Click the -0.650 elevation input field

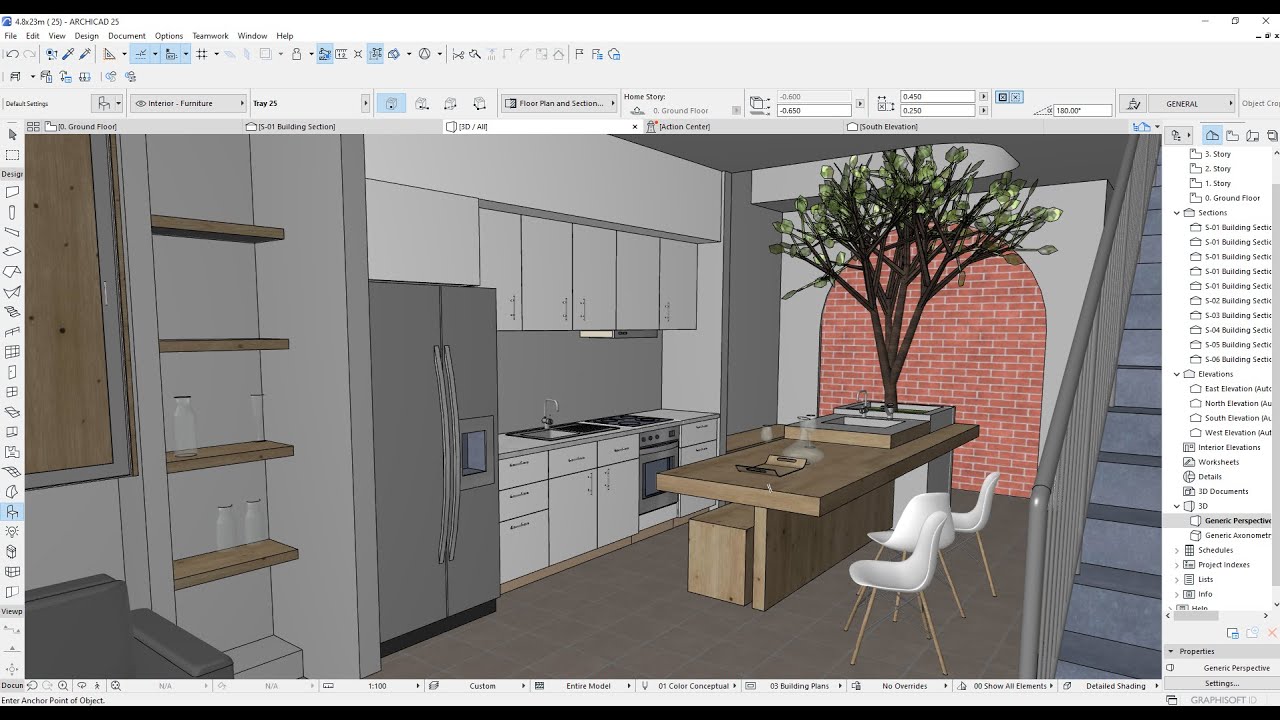(x=815, y=110)
